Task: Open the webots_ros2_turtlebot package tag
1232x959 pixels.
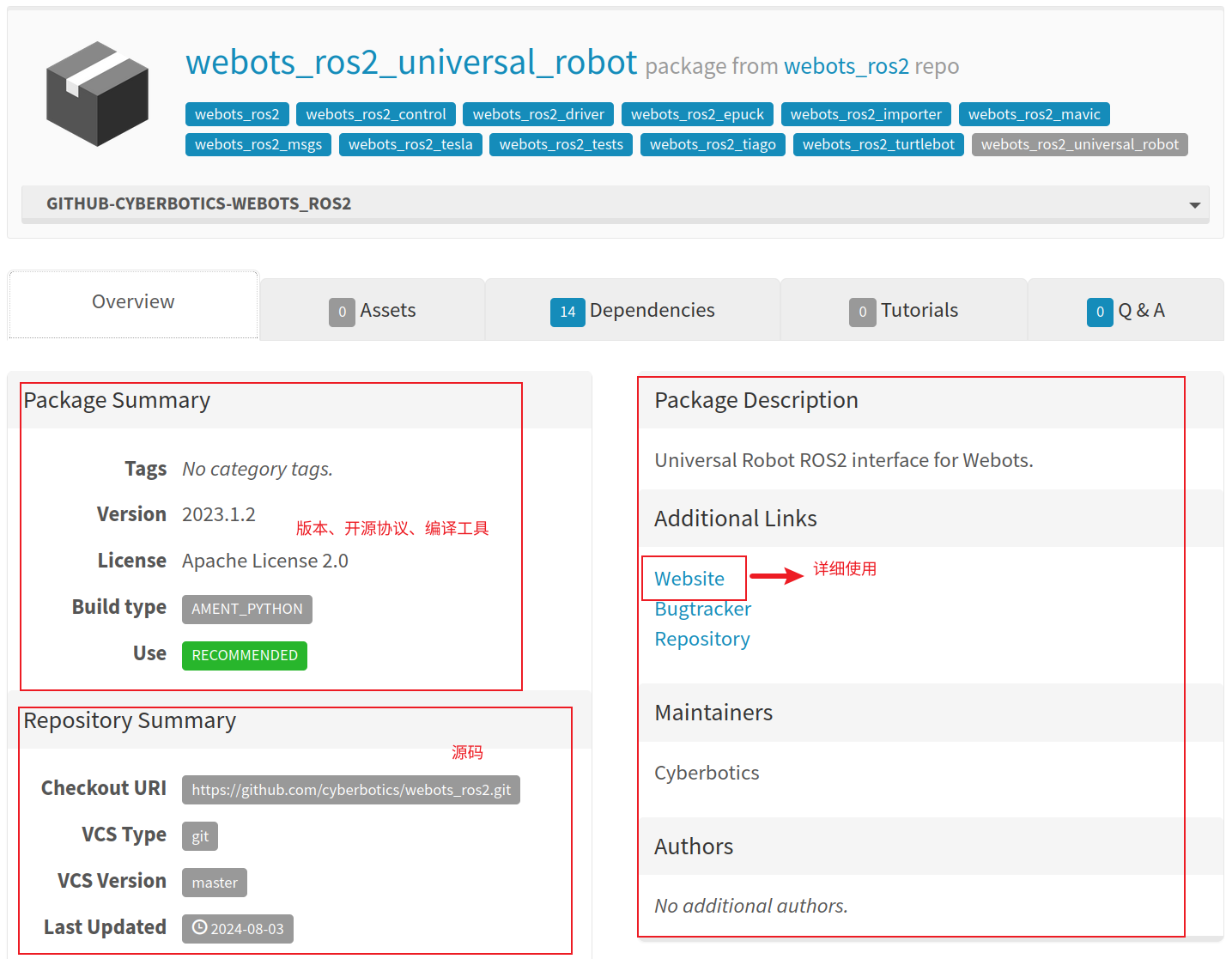Action: (878, 144)
